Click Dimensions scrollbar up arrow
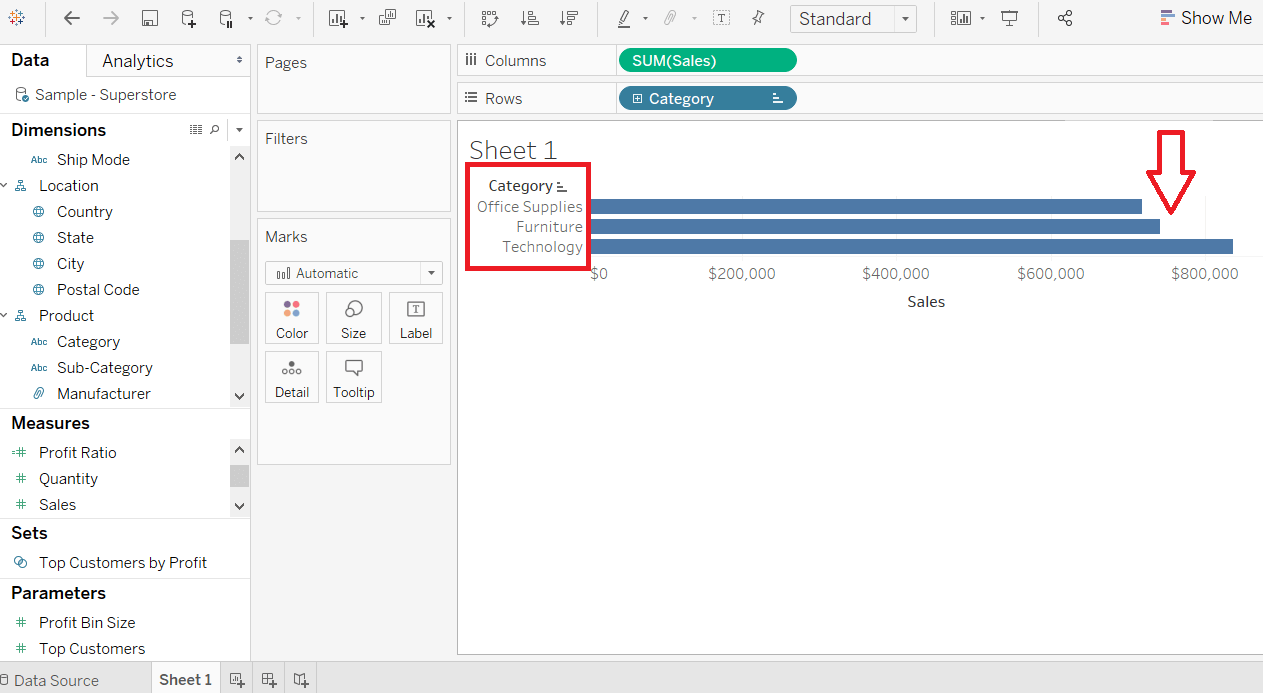Image resolution: width=1263 pixels, height=693 pixels. pos(239,156)
